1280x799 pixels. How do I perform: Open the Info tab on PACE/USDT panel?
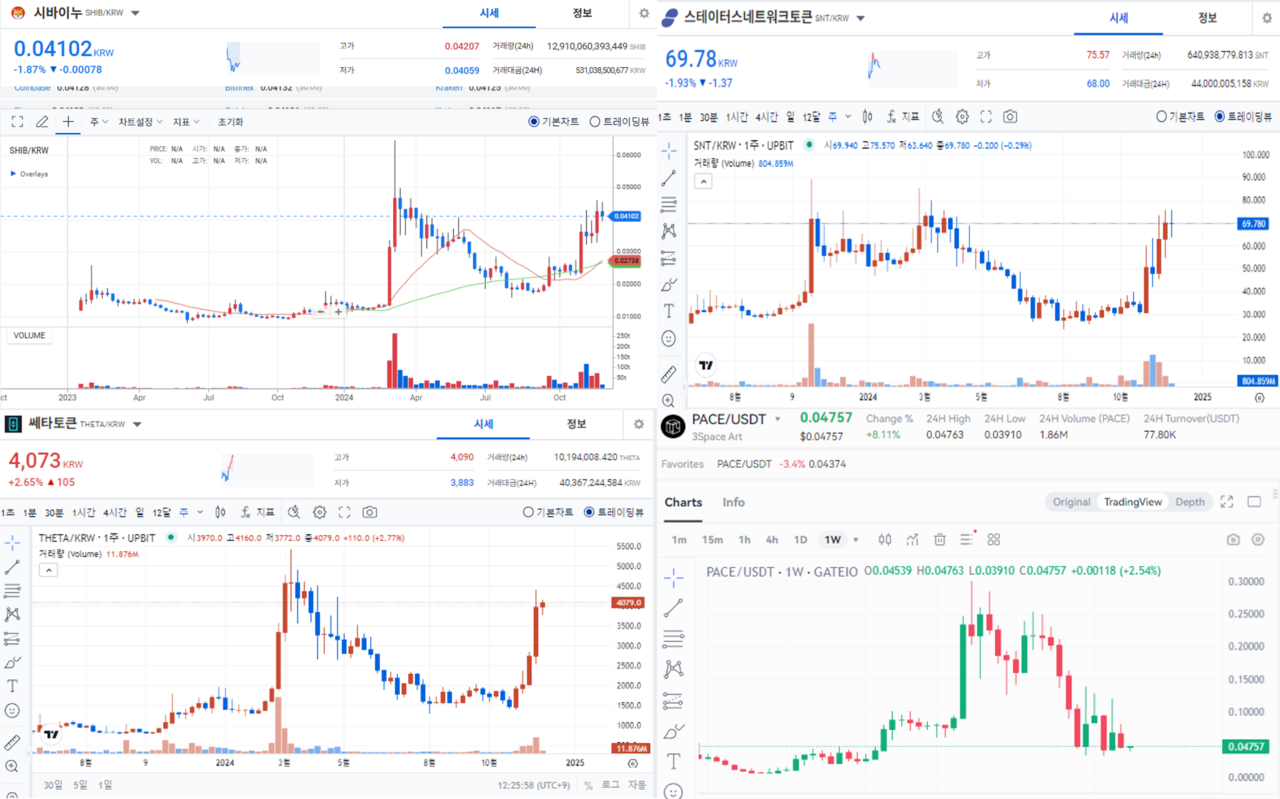(733, 502)
